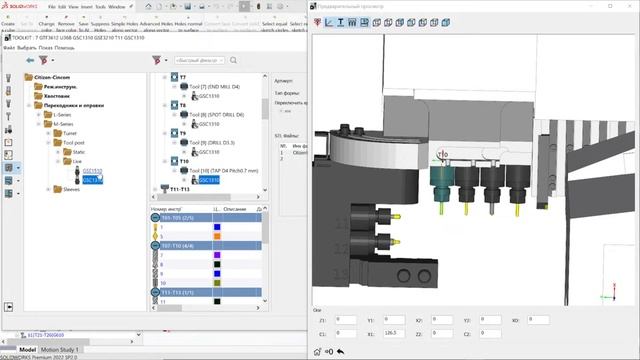Collapse the Tool post folder
640x360 pixels.
coord(49,143)
